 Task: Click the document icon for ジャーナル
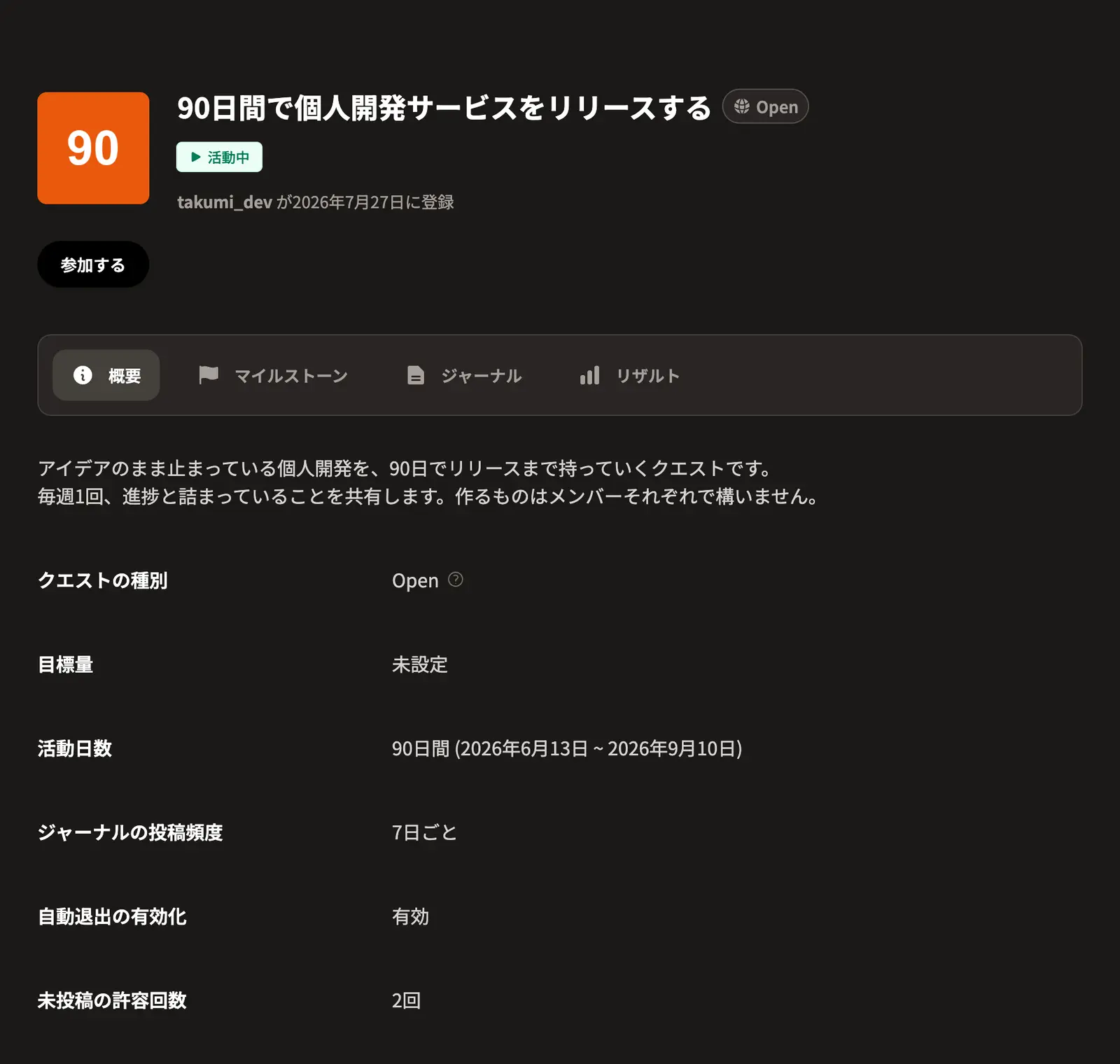[416, 375]
